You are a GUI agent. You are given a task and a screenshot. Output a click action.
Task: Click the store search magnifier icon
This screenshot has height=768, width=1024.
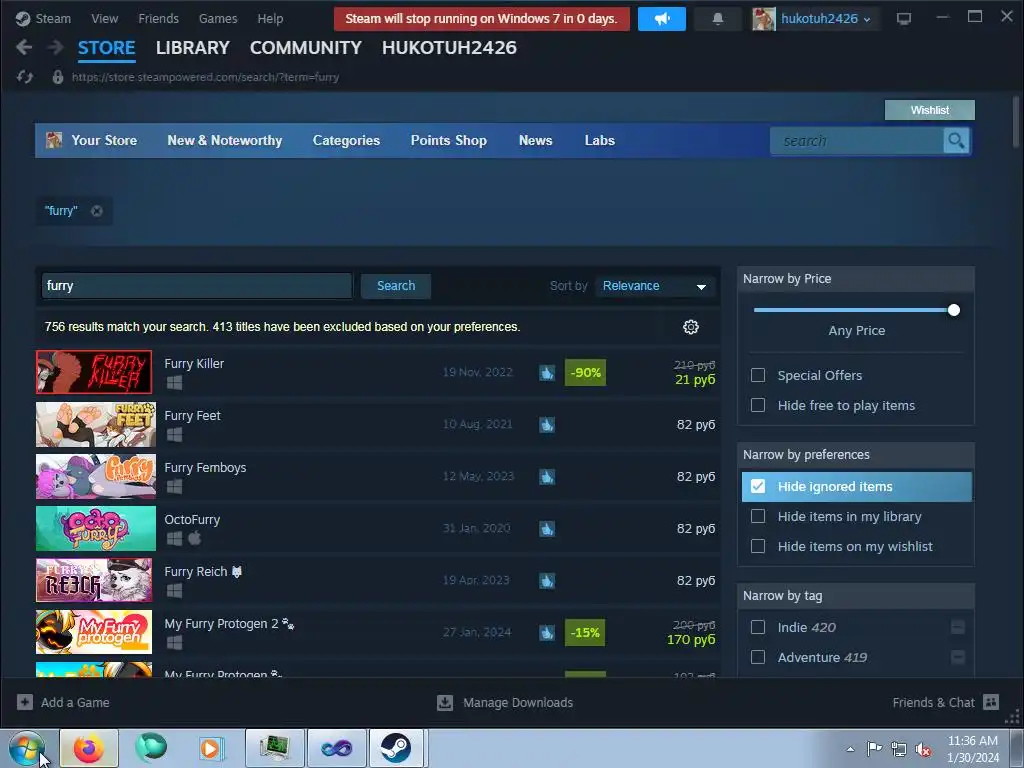[956, 140]
